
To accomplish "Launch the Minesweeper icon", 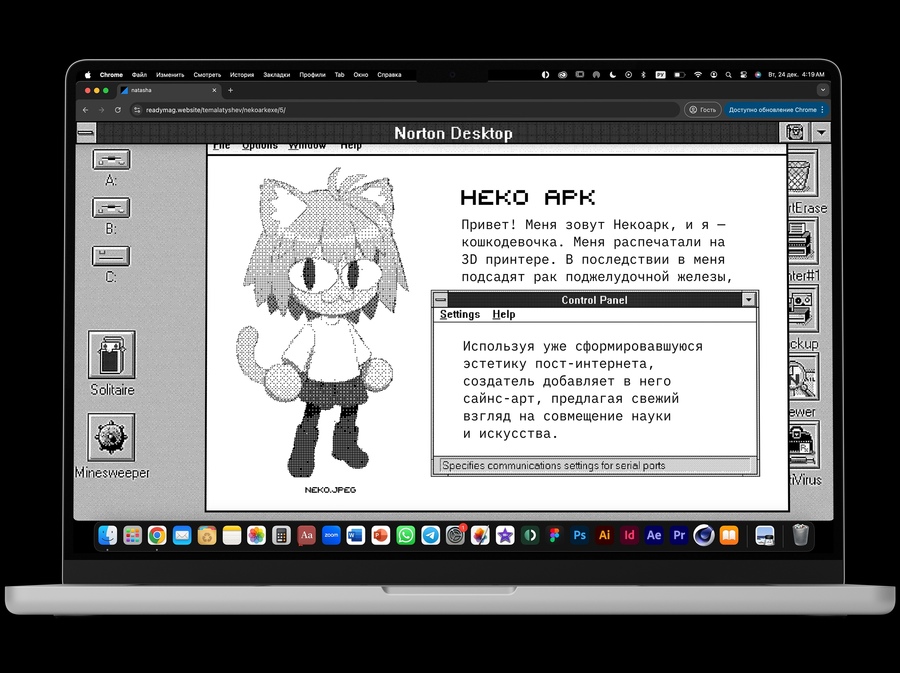I will pyautogui.click(x=111, y=437).
